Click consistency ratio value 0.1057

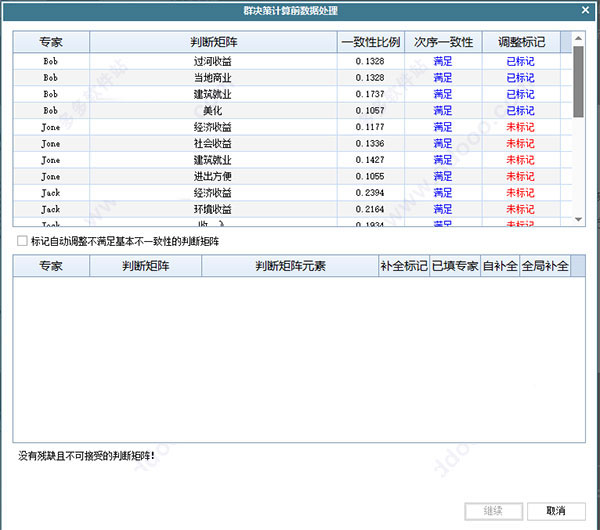370,111
